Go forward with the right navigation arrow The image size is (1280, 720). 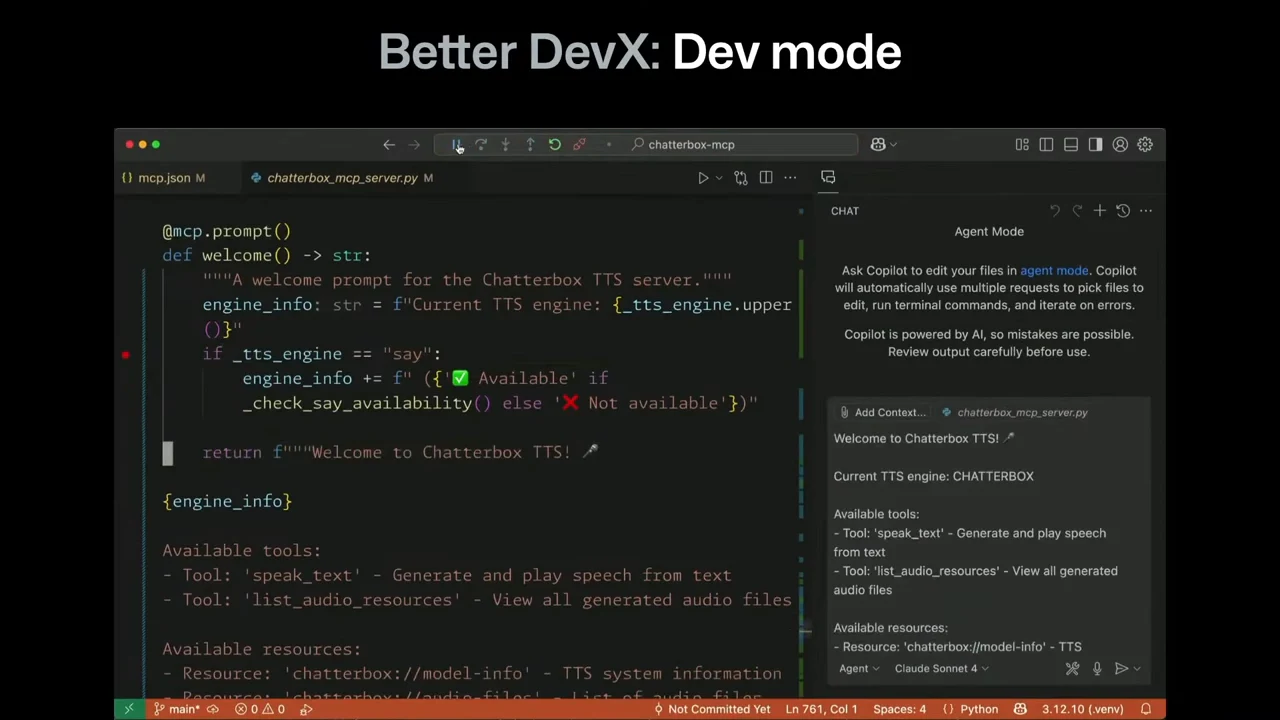pyautogui.click(x=414, y=145)
